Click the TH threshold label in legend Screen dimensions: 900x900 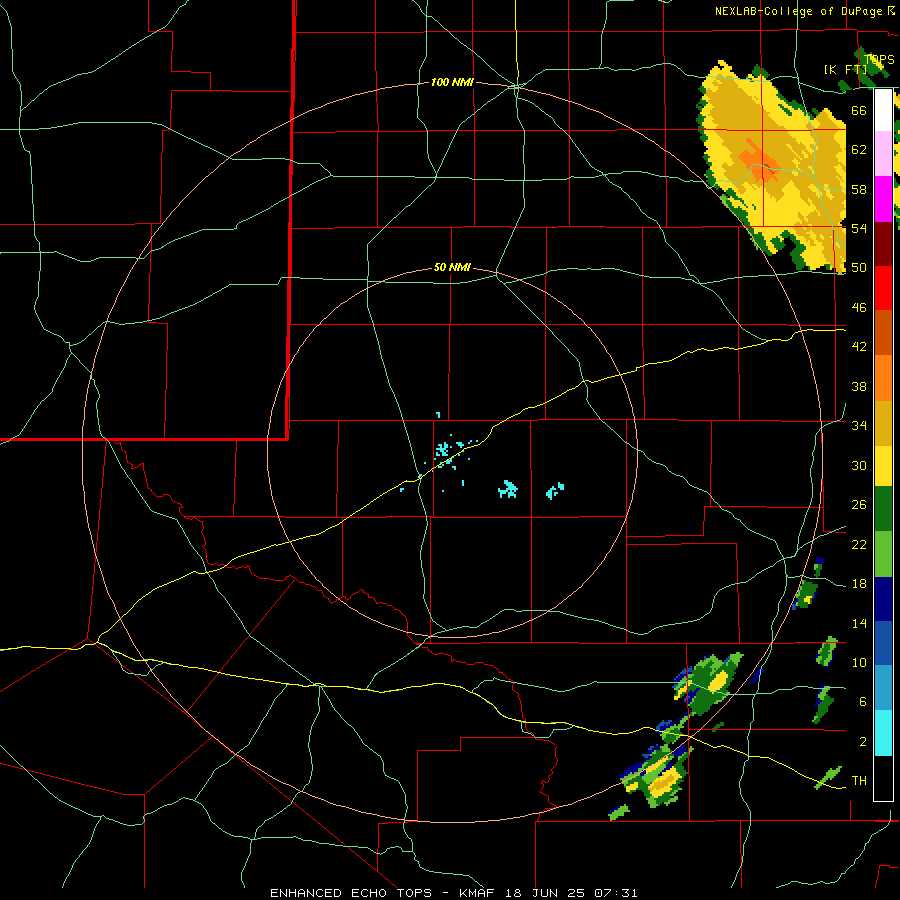(859, 780)
